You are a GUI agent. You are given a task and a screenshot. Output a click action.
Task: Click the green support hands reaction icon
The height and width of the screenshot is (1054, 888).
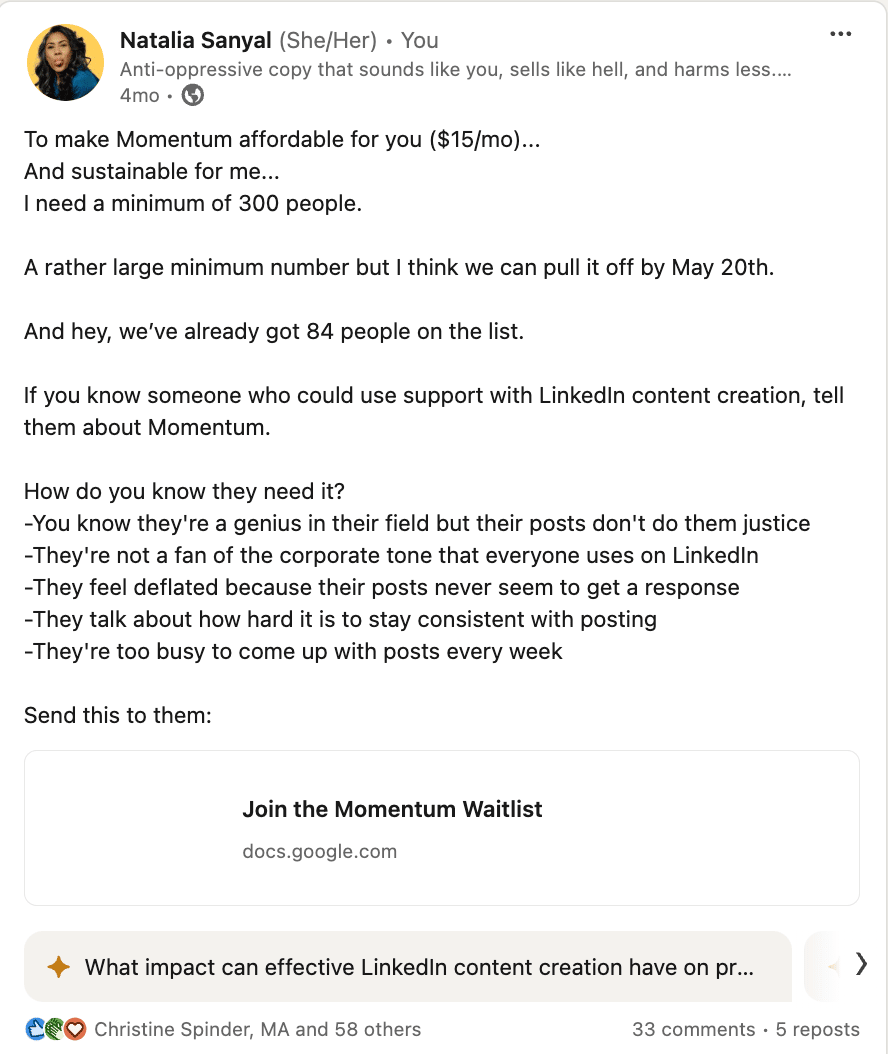(x=54, y=1029)
